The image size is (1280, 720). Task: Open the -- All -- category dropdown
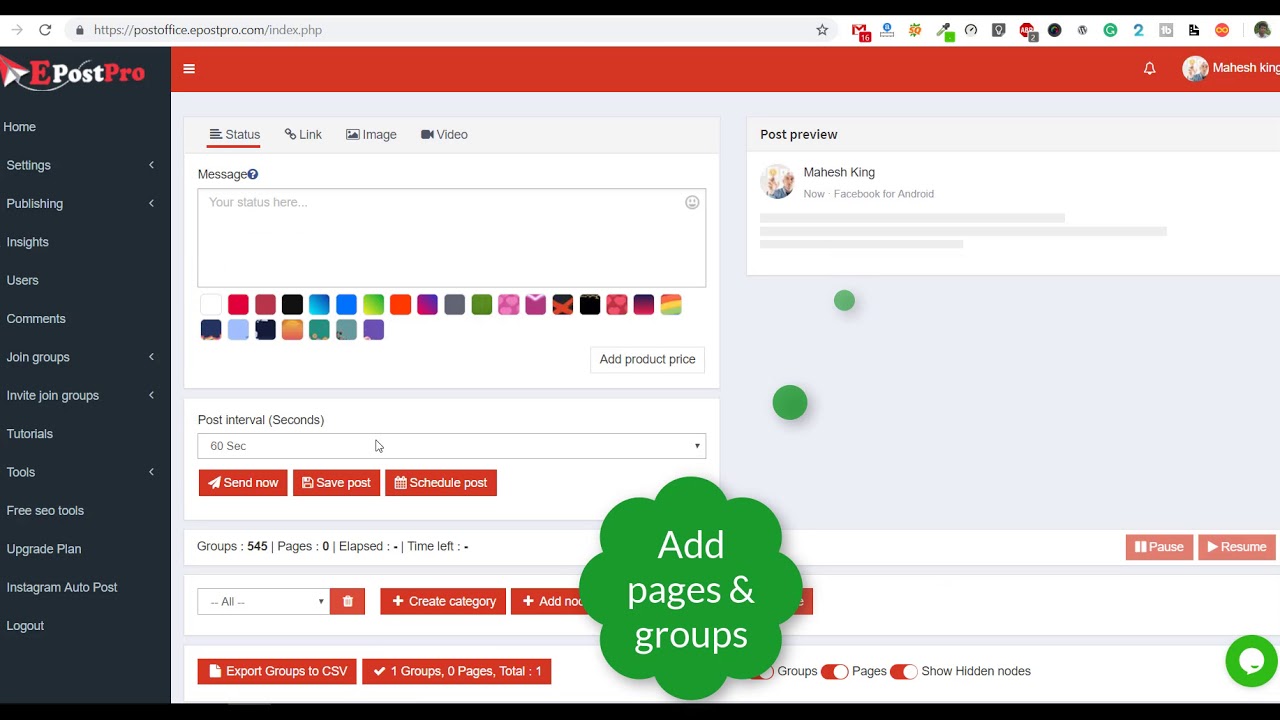(x=264, y=601)
